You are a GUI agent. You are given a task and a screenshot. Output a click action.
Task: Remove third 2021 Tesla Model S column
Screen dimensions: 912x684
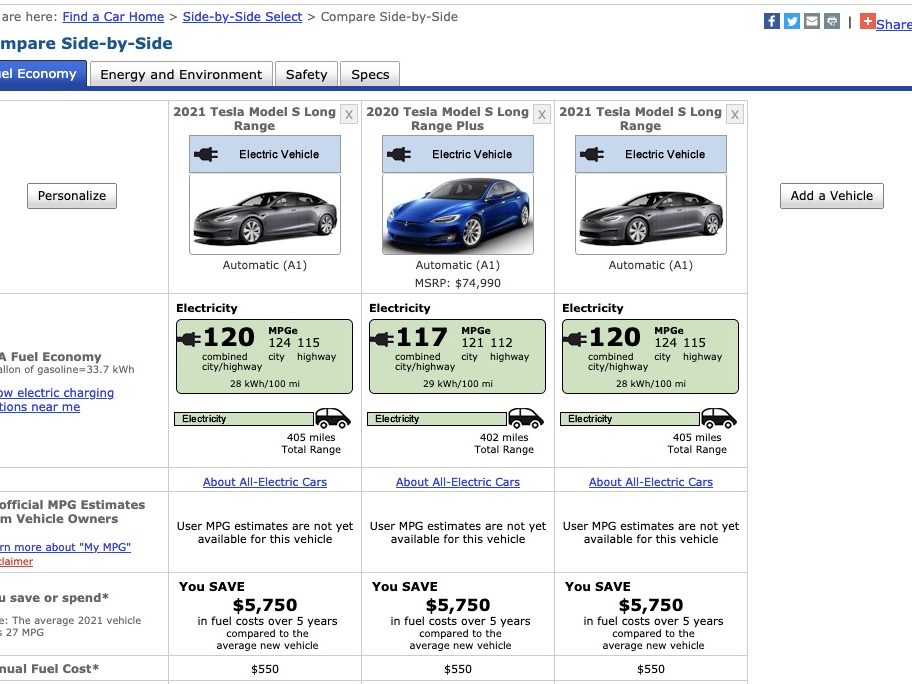[735, 115]
